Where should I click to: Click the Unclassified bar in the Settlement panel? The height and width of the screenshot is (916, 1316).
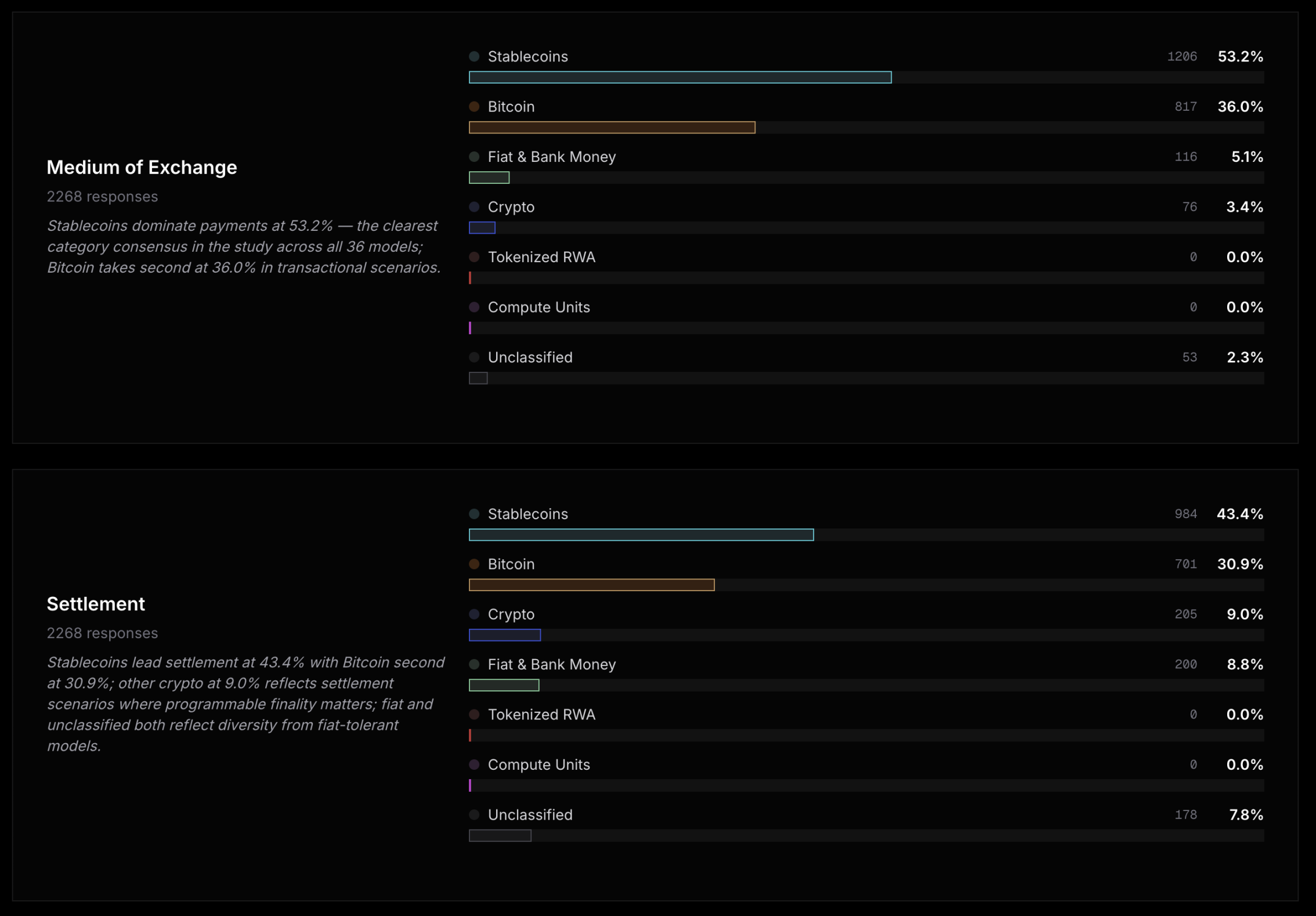click(500, 835)
